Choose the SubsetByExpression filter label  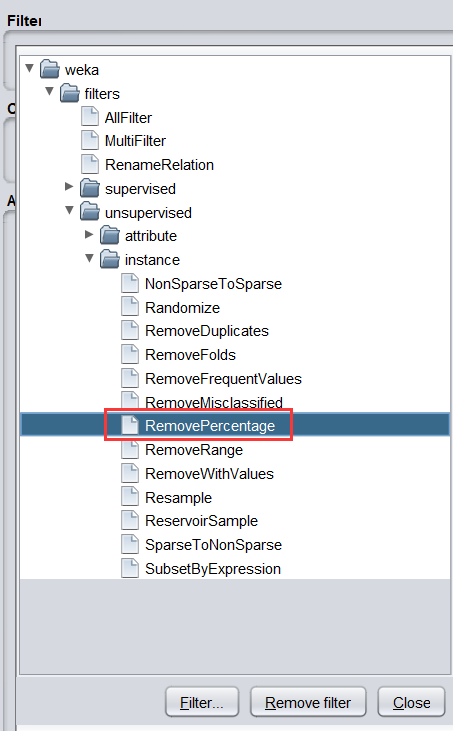[213, 569]
